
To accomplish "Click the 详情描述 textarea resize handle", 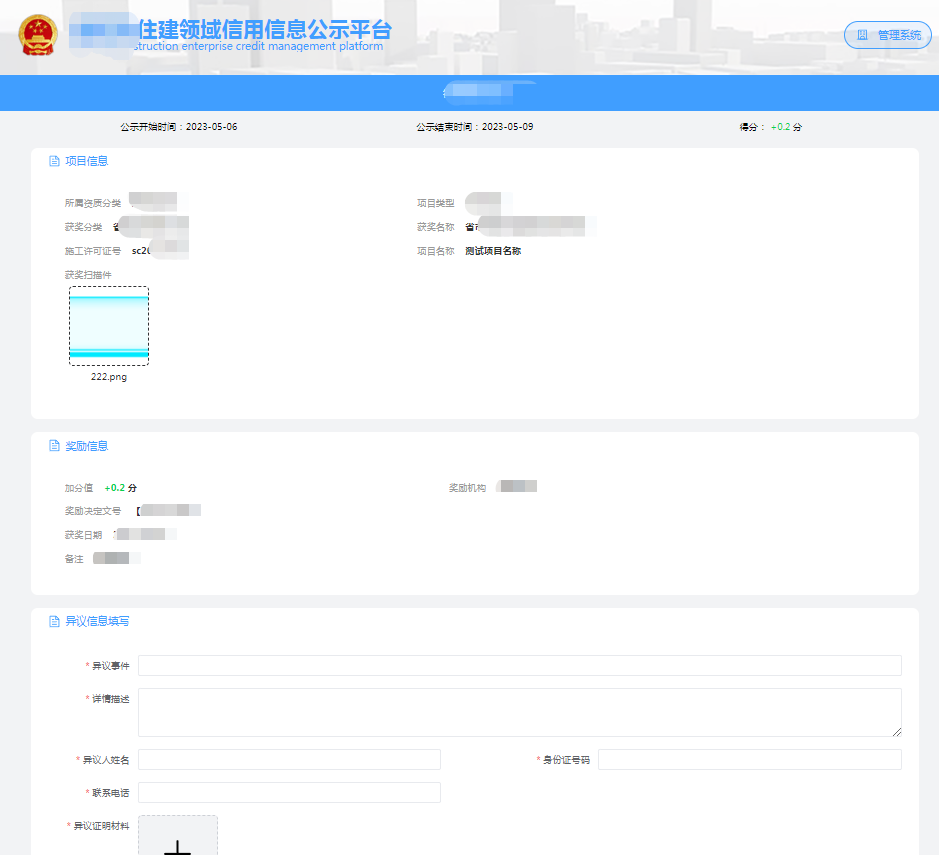I will coord(896,731).
